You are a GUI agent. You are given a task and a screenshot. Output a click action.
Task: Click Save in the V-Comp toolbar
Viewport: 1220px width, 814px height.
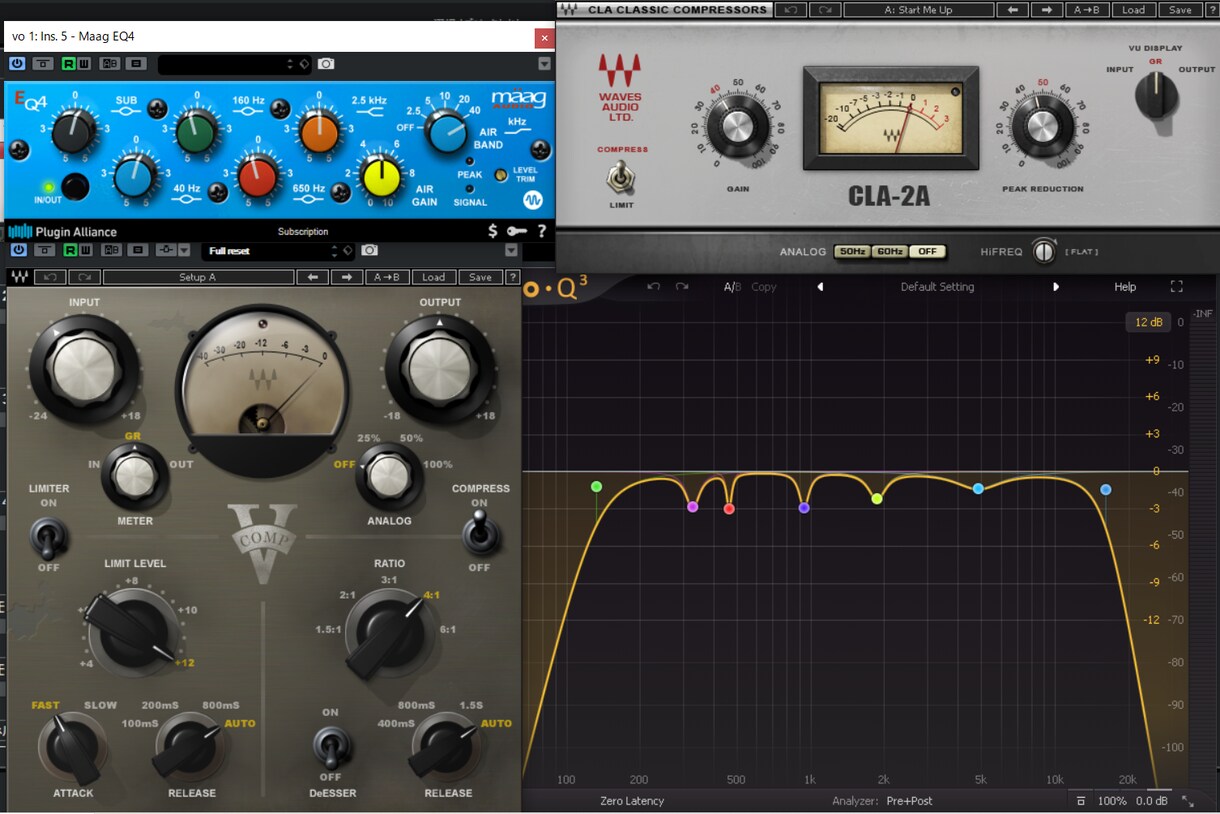[480, 277]
